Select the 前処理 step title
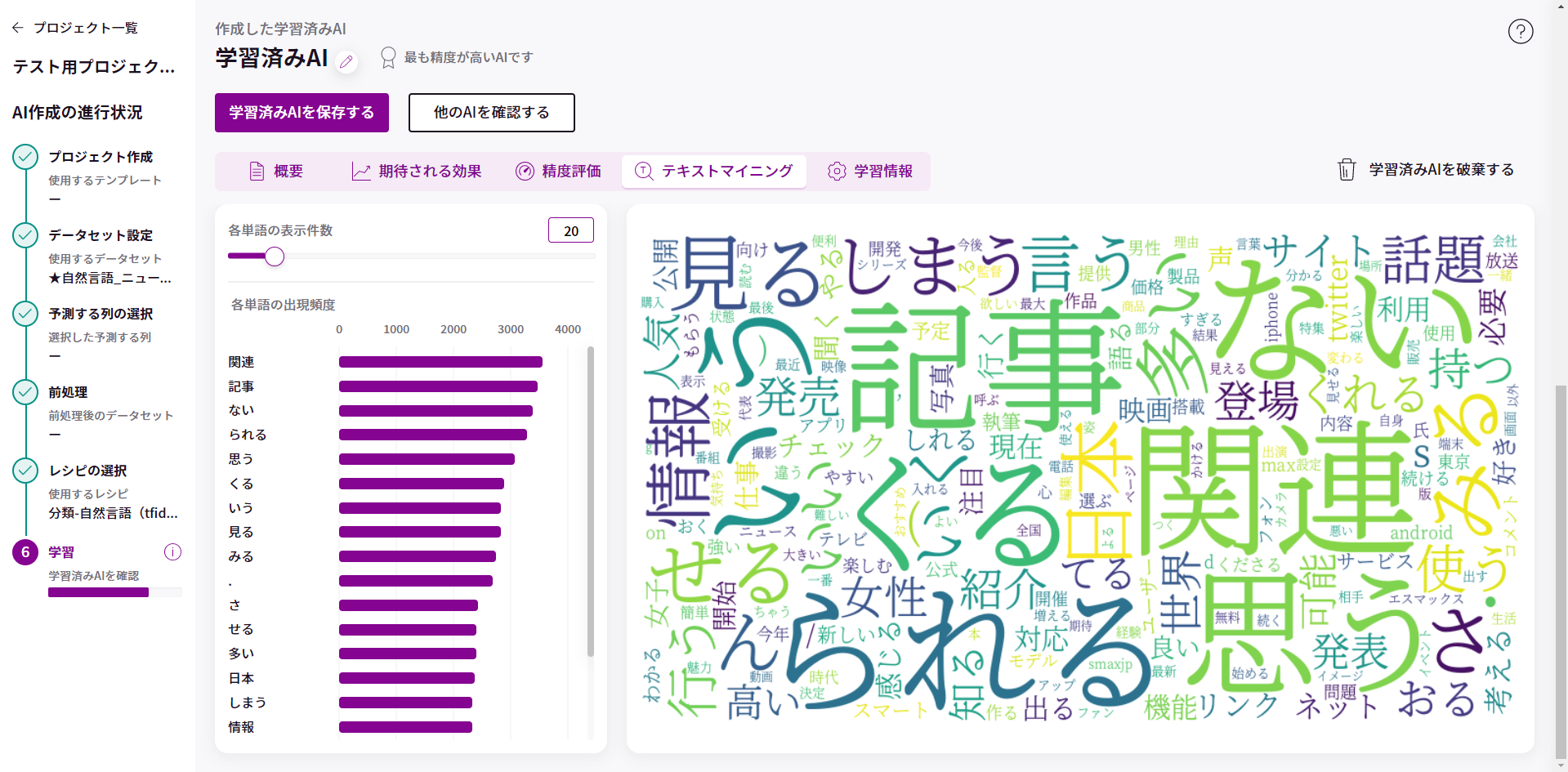The height and width of the screenshot is (772, 1568). tap(68, 392)
